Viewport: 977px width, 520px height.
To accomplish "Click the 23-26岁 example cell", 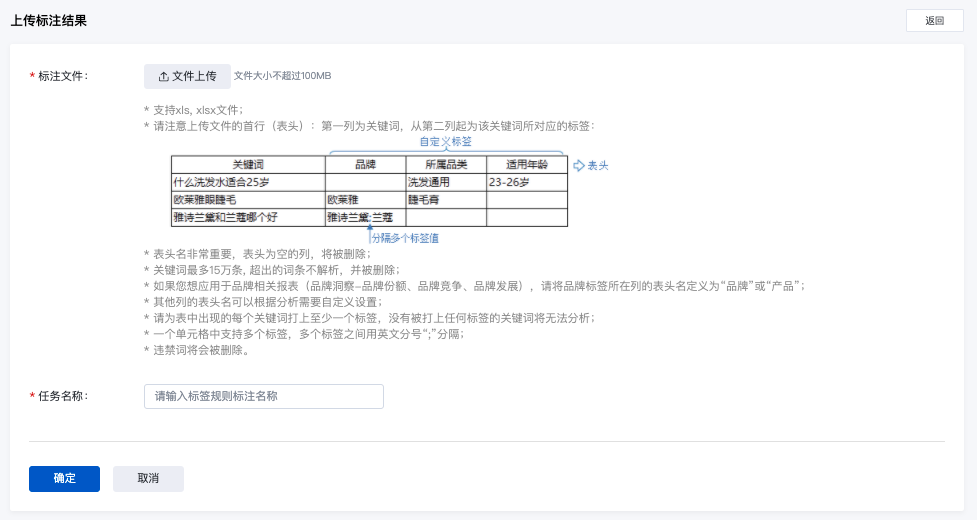I will (509, 183).
